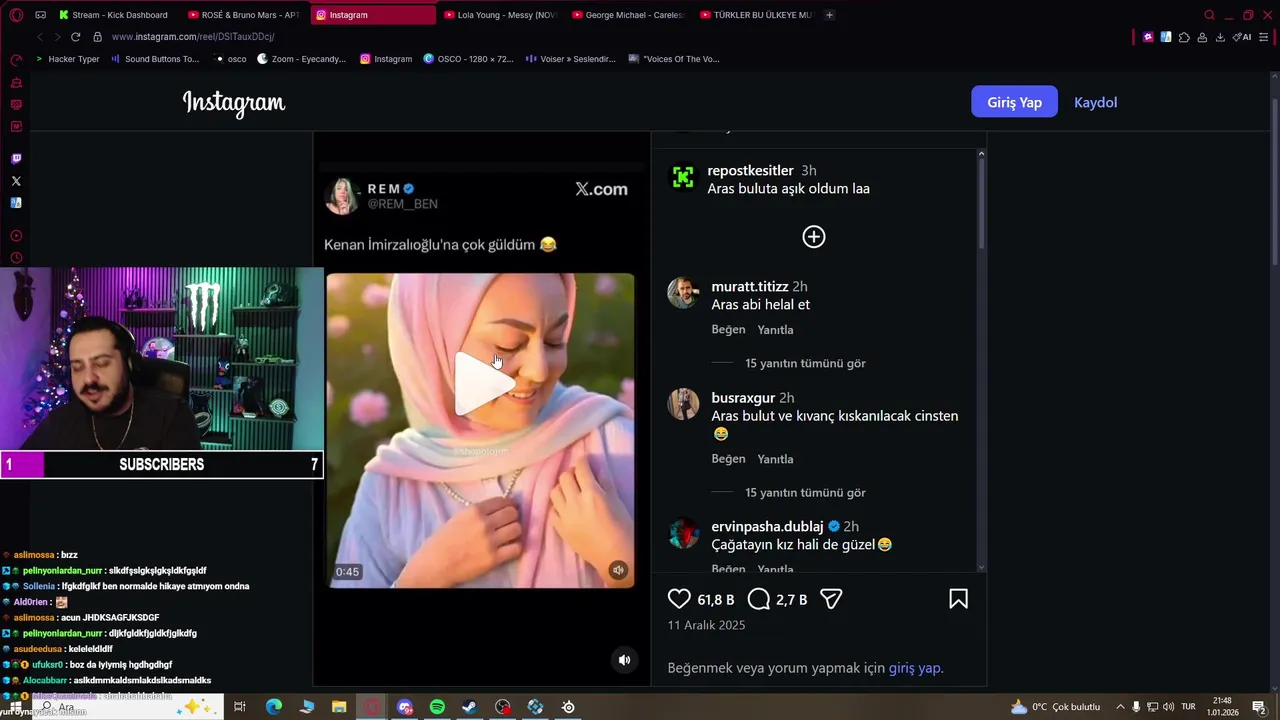
Task: Unmute the reel using bottom speaker button
Action: [x=624, y=660]
